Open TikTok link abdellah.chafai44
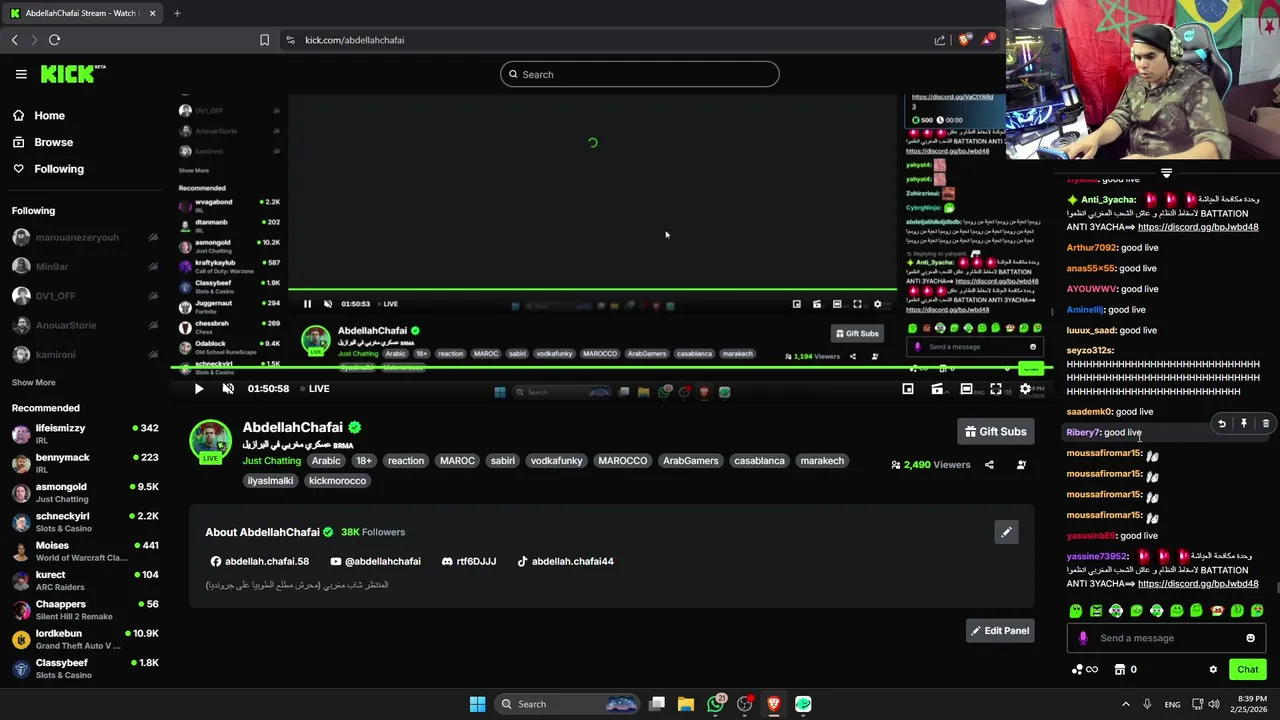 pos(565,562)
